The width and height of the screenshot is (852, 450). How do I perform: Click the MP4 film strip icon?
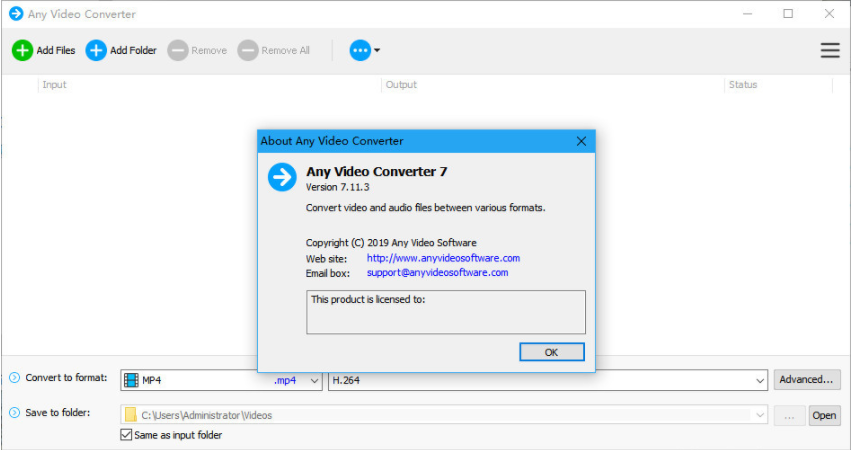pos(131,380)
